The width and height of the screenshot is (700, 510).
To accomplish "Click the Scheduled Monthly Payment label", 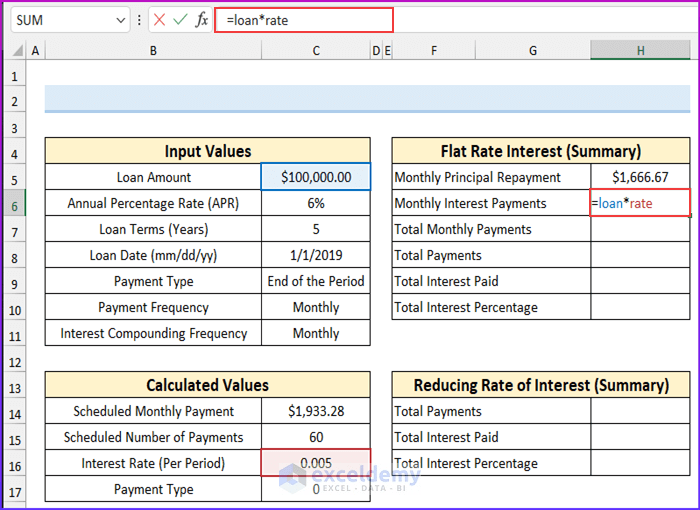I will pyautogui.click(x=153, y=411).
